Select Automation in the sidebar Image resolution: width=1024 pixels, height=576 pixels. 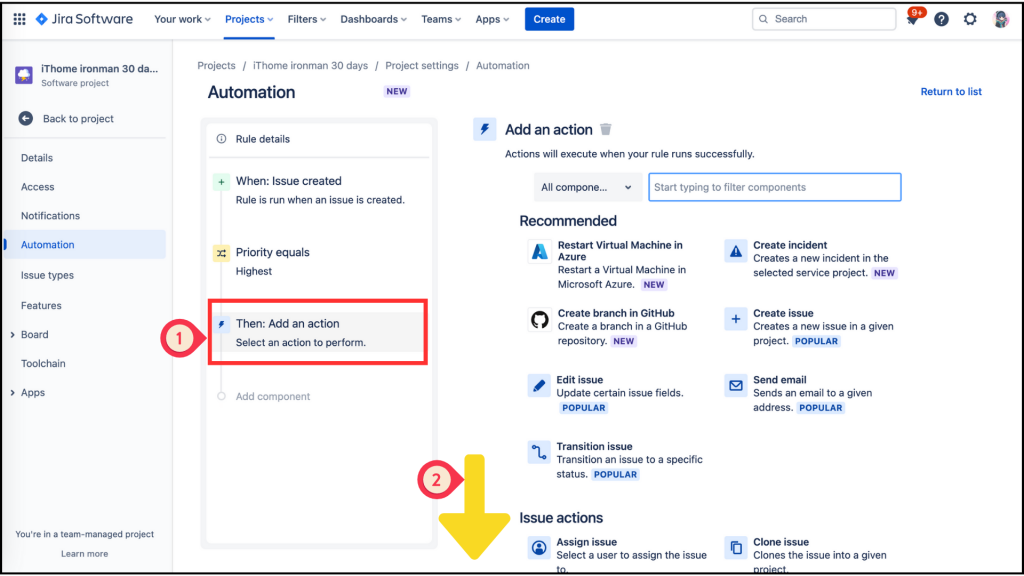[85, 245]
